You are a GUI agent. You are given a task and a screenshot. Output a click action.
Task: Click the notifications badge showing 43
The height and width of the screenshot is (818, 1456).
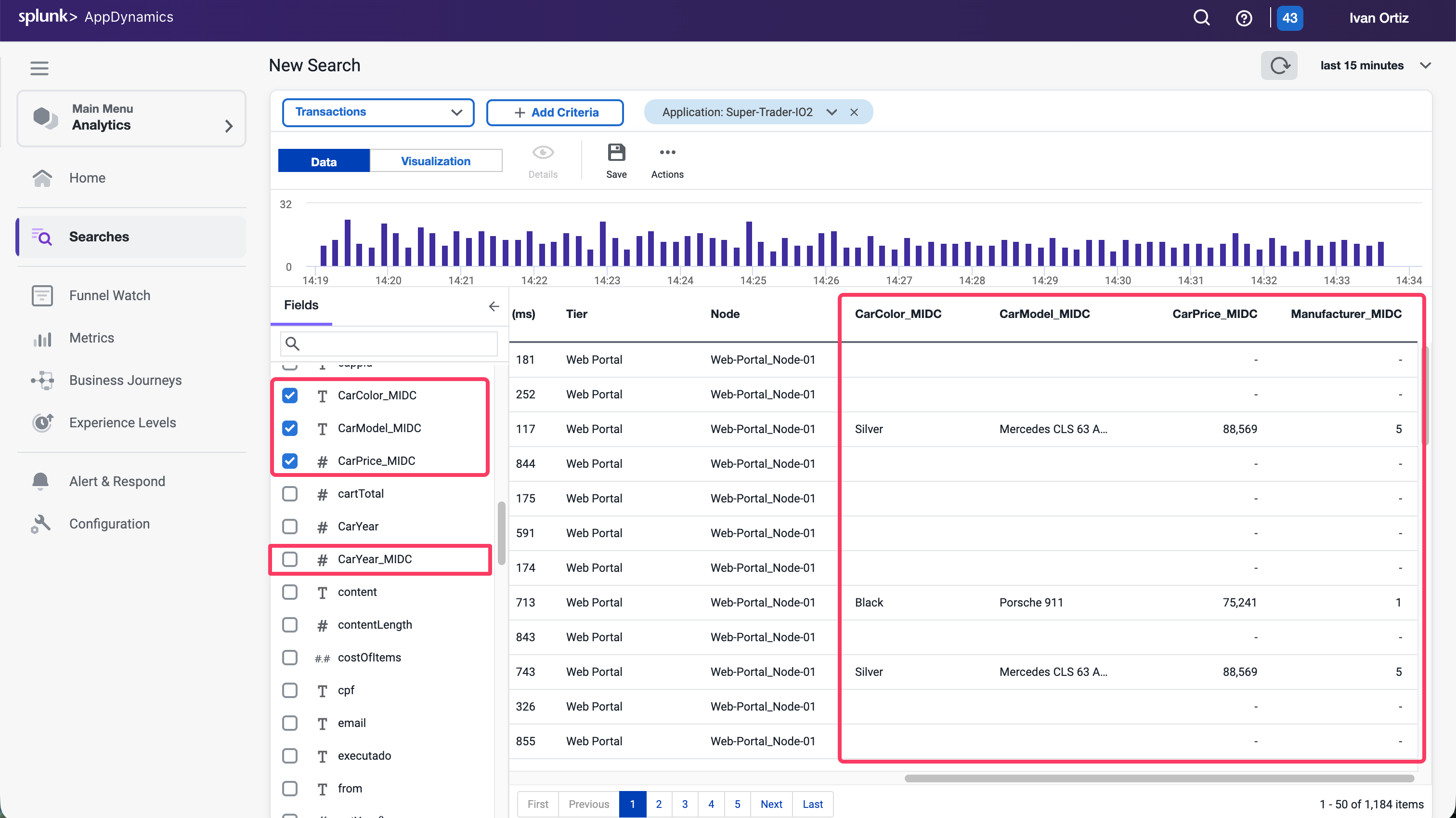[x=1289, y=18]
